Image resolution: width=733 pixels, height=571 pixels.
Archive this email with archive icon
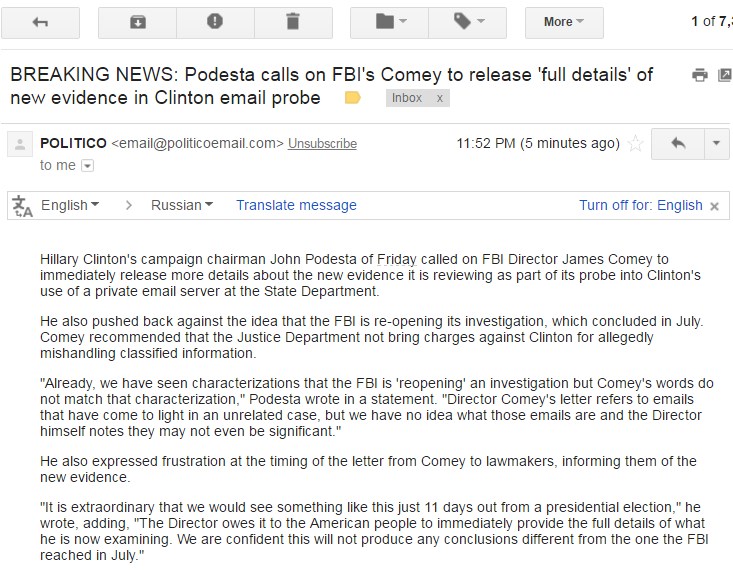tap(137, 22)
